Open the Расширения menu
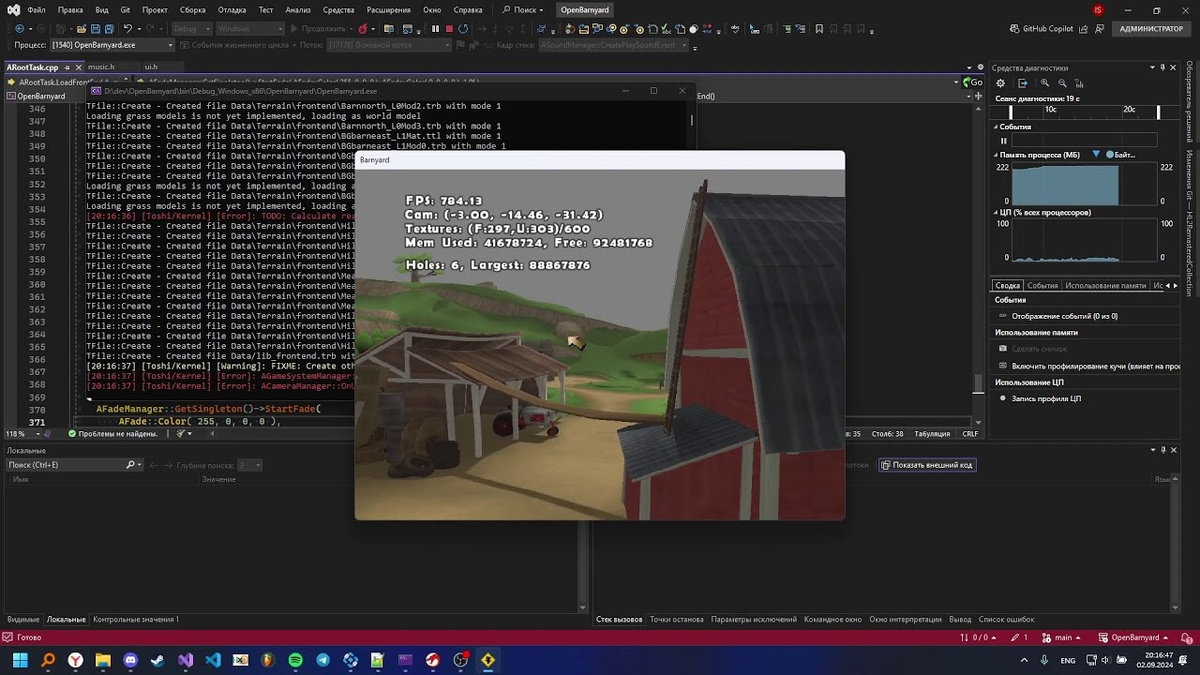Screen dimensions: 1200x675 [388, 10]
